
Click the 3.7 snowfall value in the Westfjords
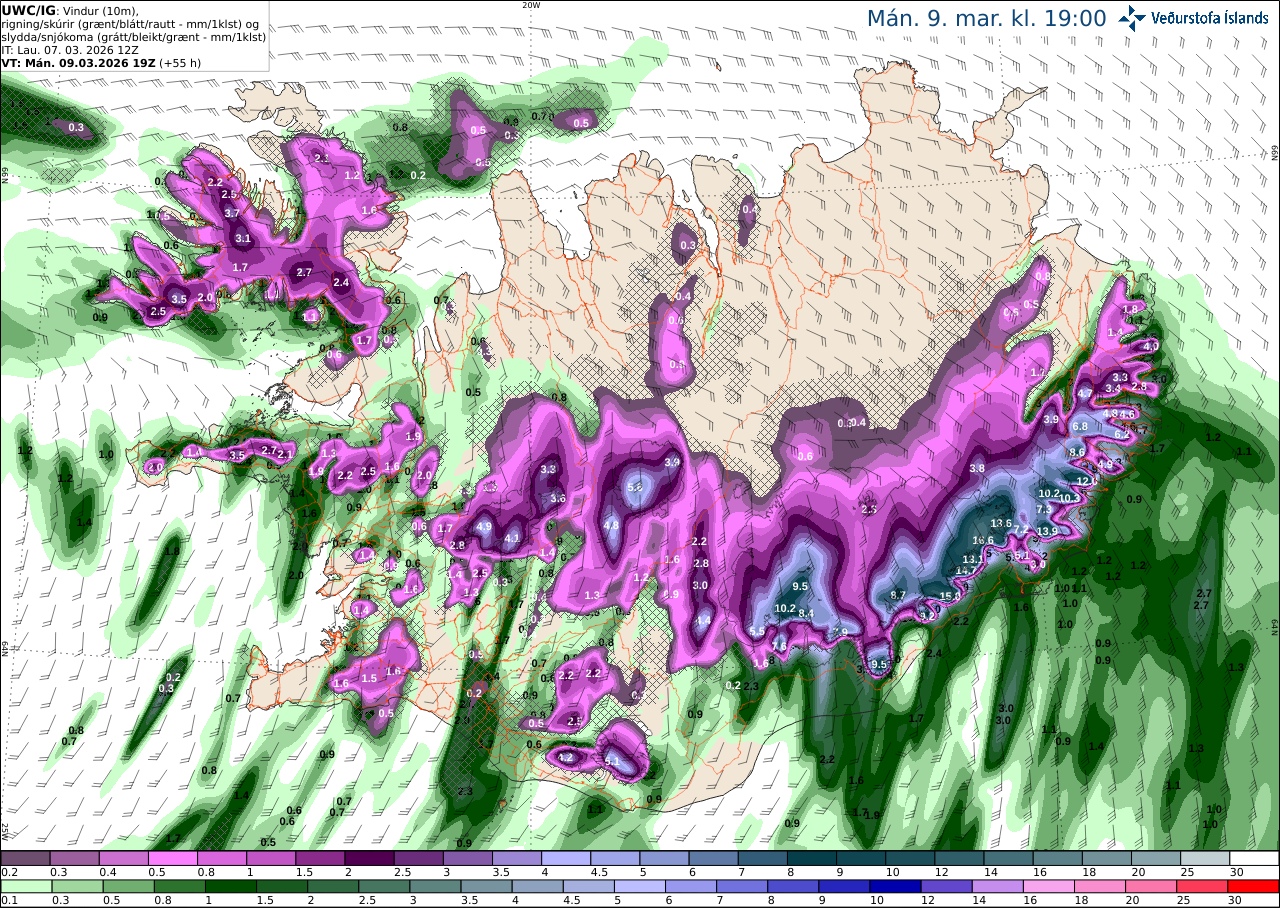pyautogui.click(x=232, y=214)
